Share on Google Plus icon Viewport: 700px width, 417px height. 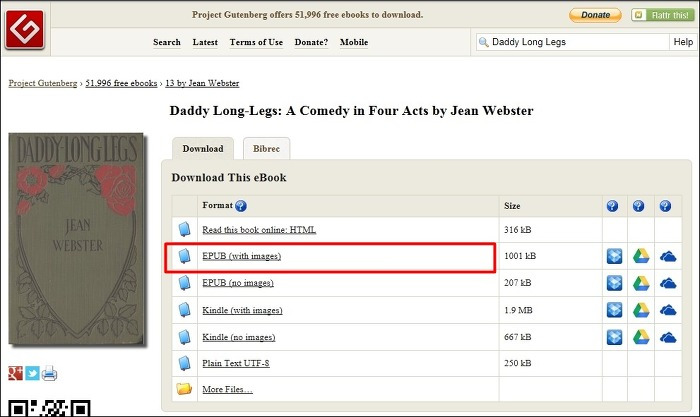pyautogui.click(x=15, y=373)
